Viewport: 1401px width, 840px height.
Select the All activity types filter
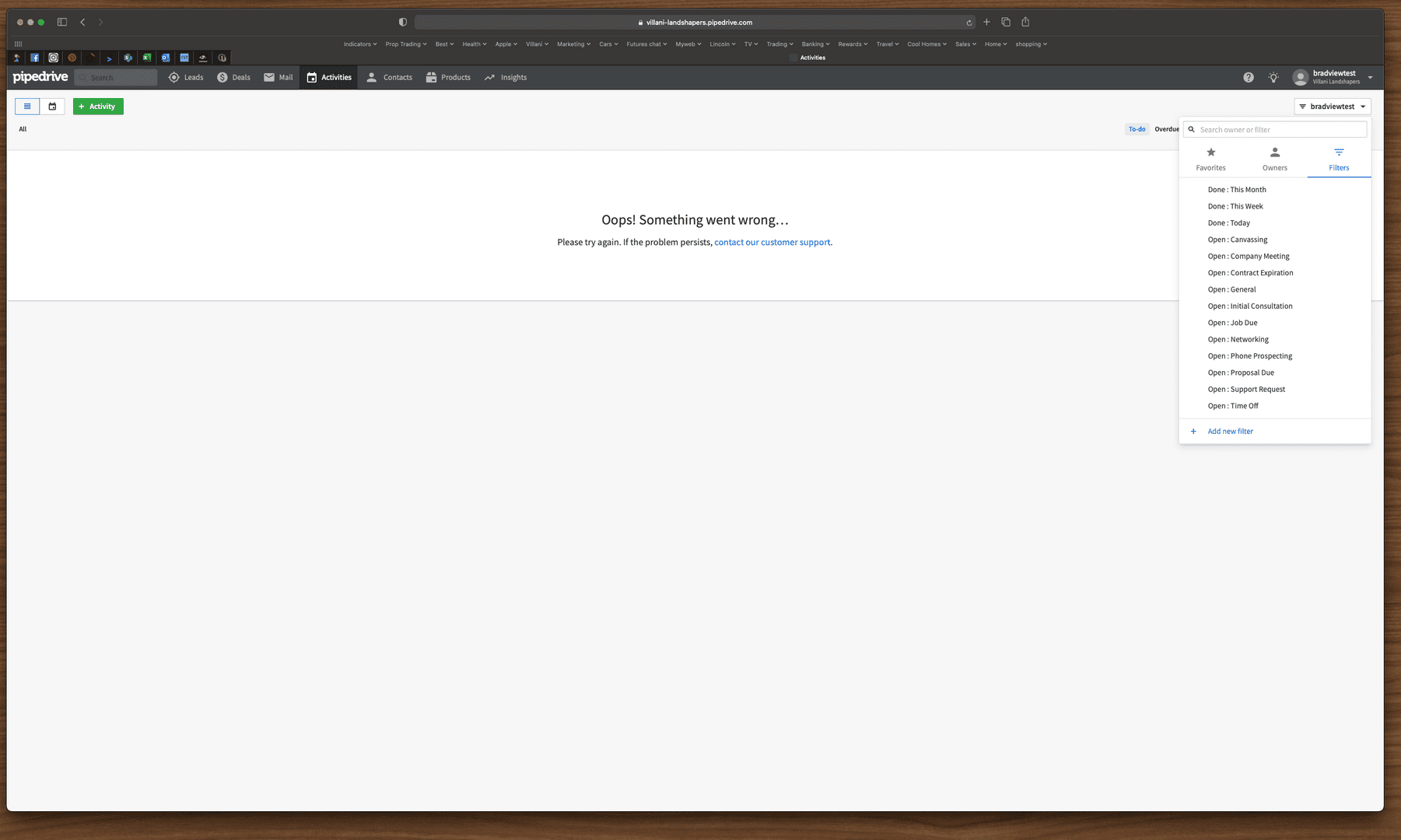click(x=23, y=129)
